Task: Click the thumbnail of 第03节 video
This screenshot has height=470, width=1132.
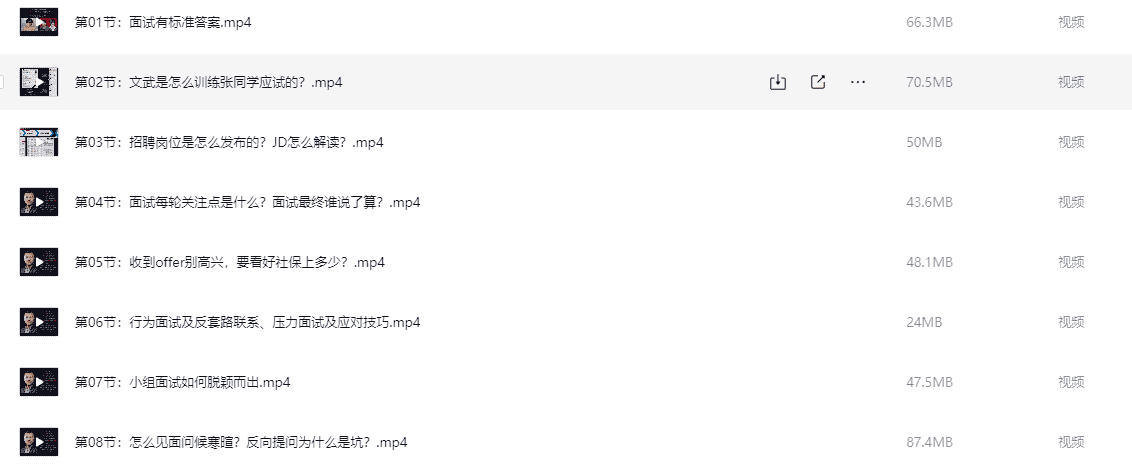Action: (39, 142)
